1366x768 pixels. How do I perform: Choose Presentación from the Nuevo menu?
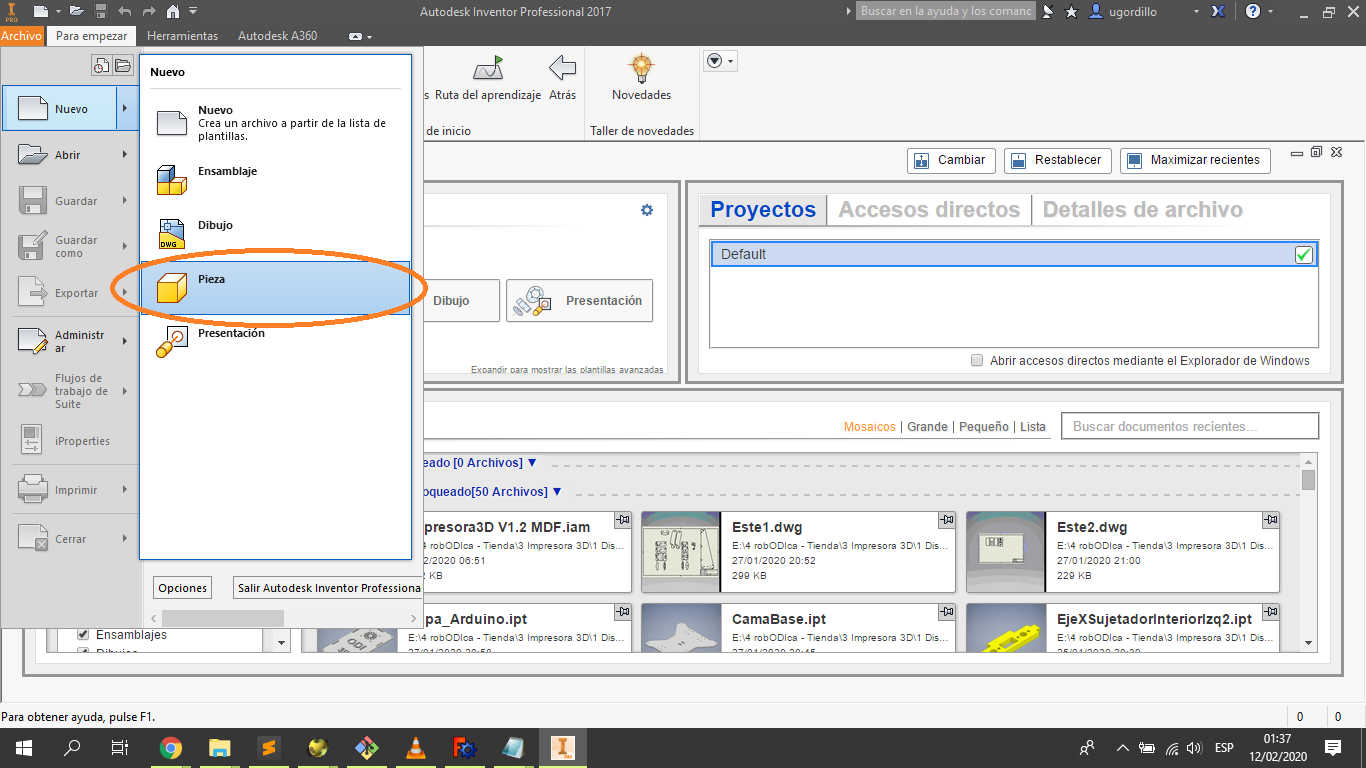(275, 343)
